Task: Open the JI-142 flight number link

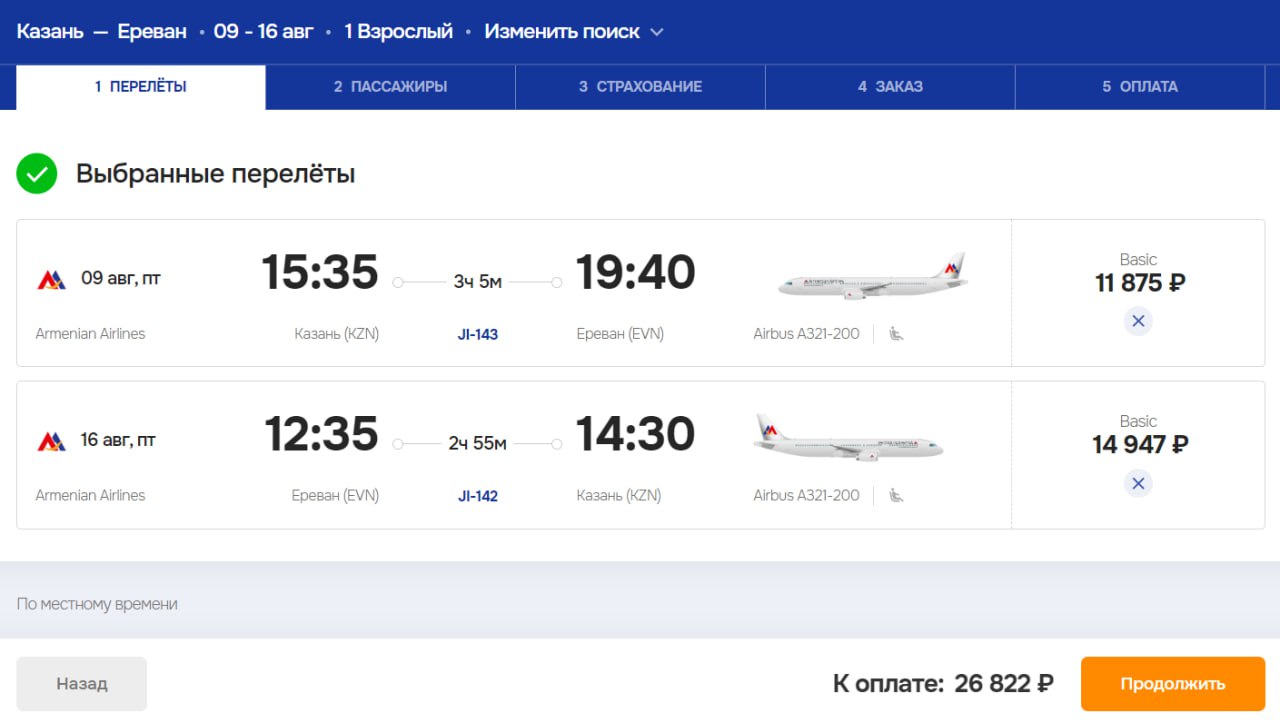Action: 478,496
